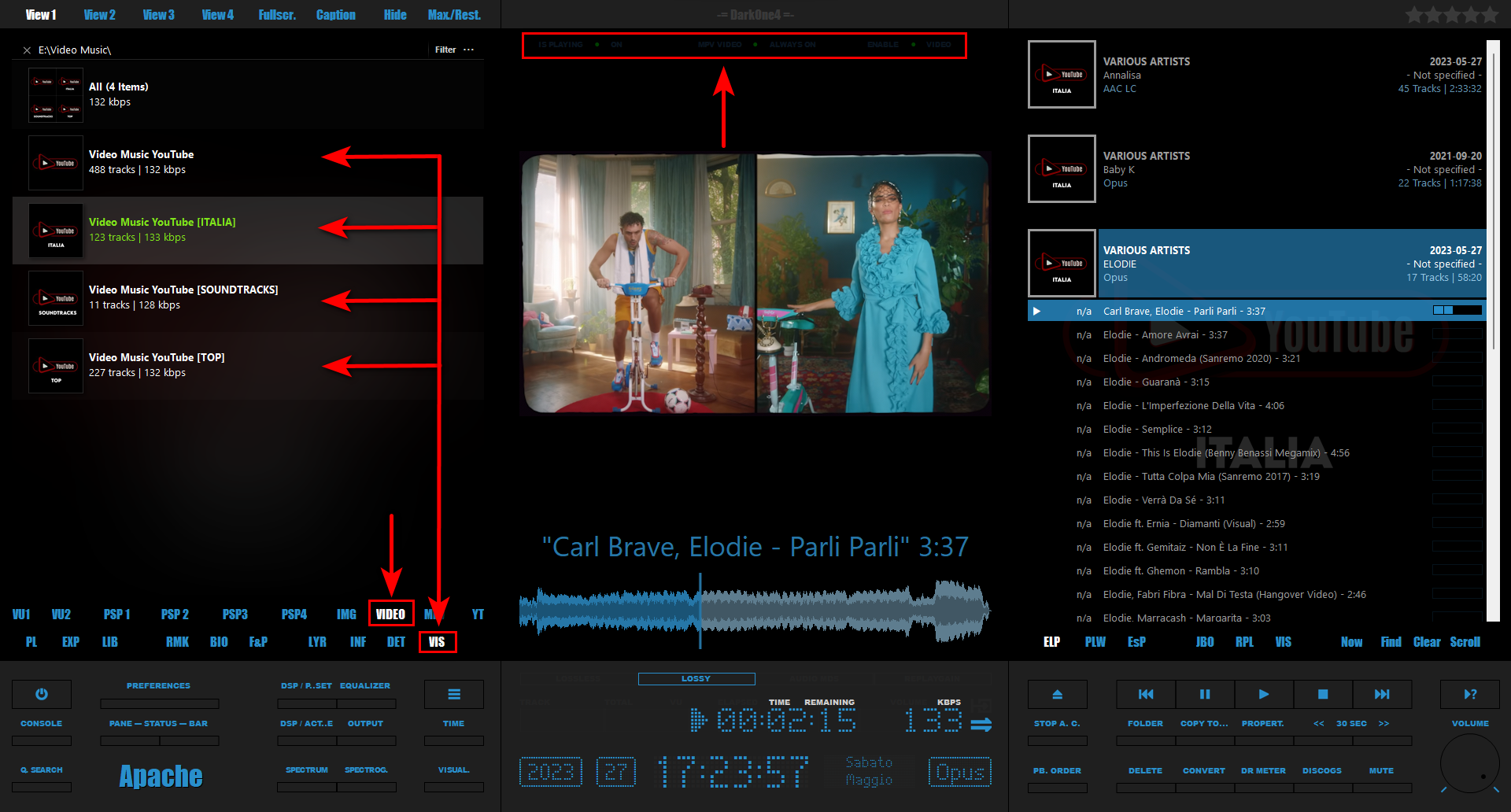Switch to the ELP playlist tab
1511x812 pixels.
pyautogui.click(x=1051, y=642)
